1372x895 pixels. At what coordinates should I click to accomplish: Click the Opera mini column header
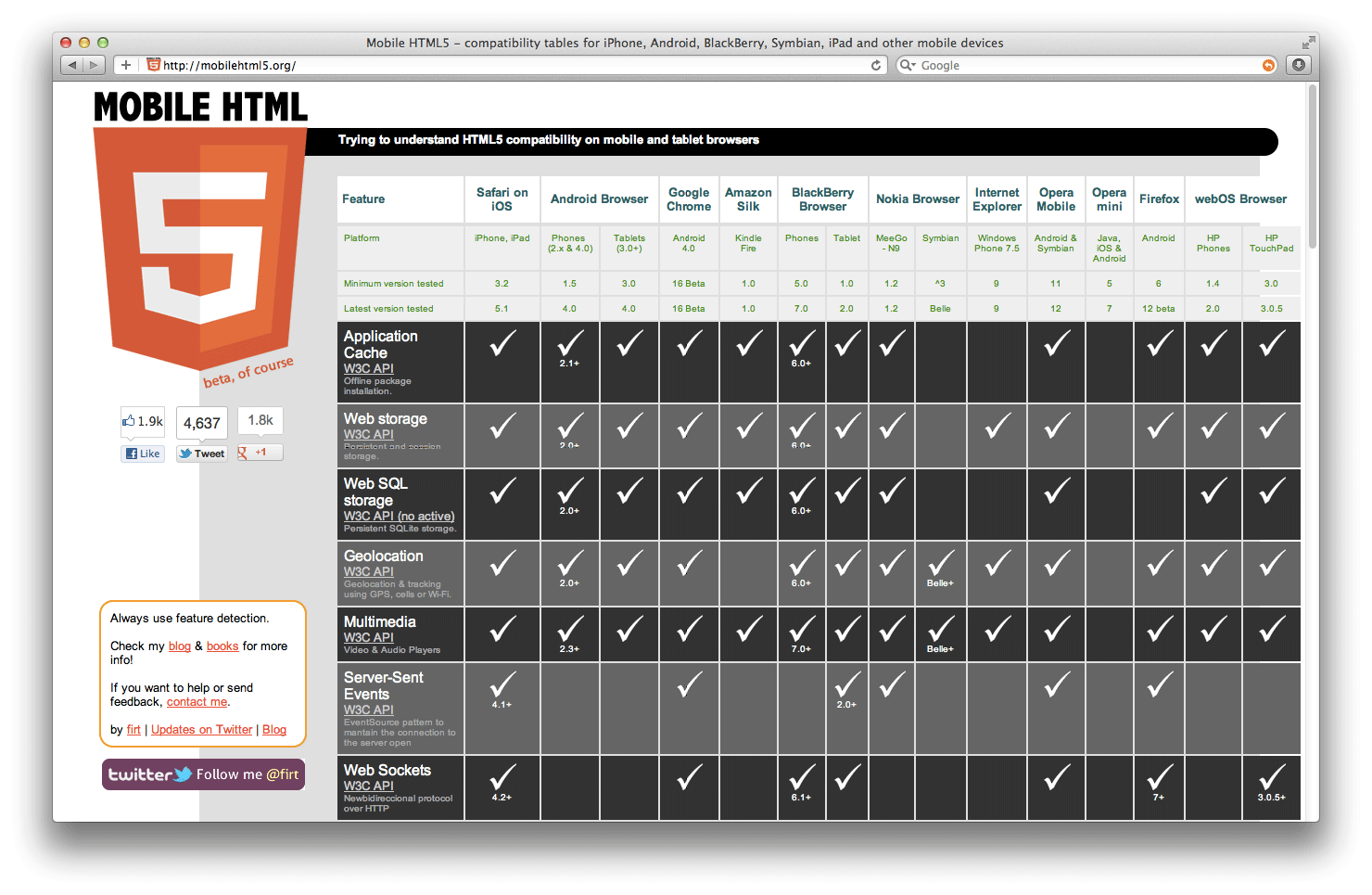pyautogui.click(x=1109, y=199)
